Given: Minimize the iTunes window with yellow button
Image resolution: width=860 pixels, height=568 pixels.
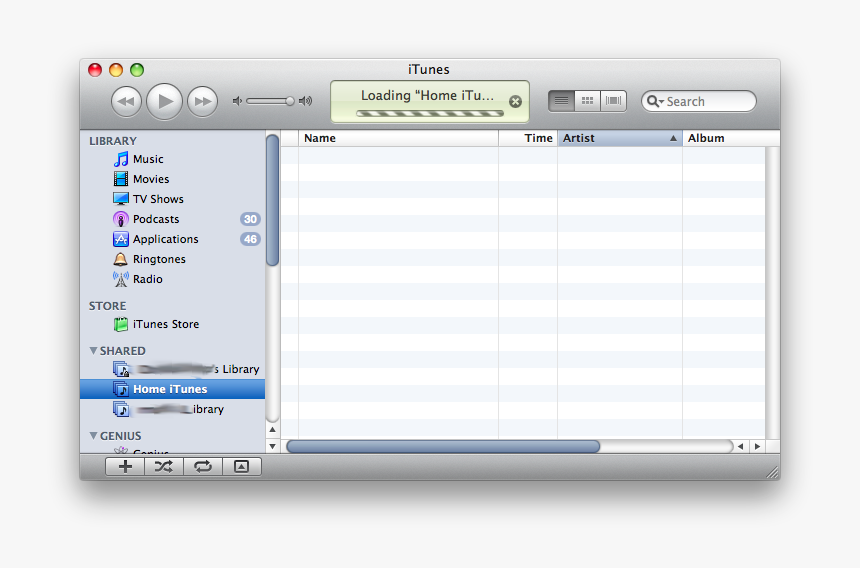Looking at the screenshot, I should tap(116, 70).
